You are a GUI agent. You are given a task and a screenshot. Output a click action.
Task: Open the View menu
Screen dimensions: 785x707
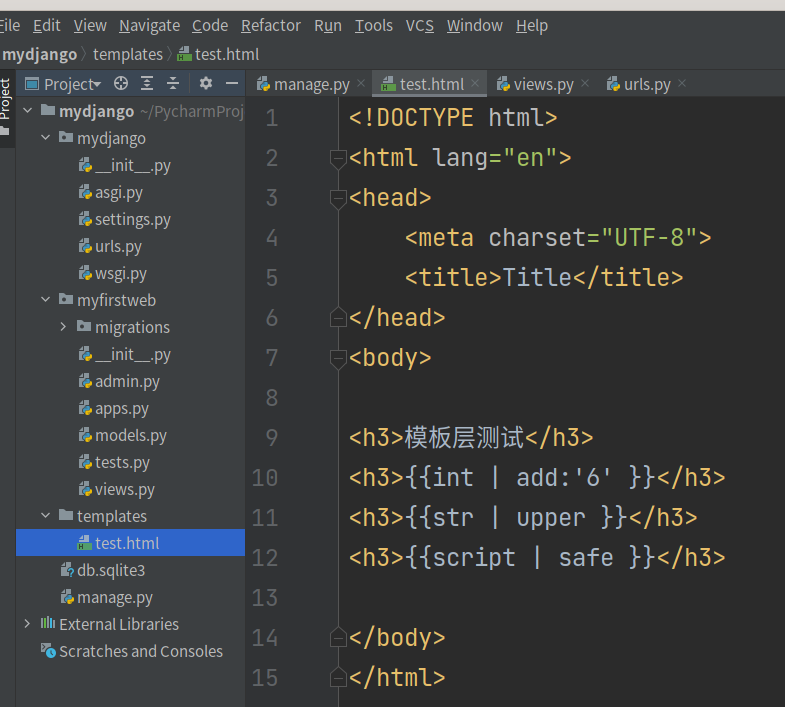(90, 26)
